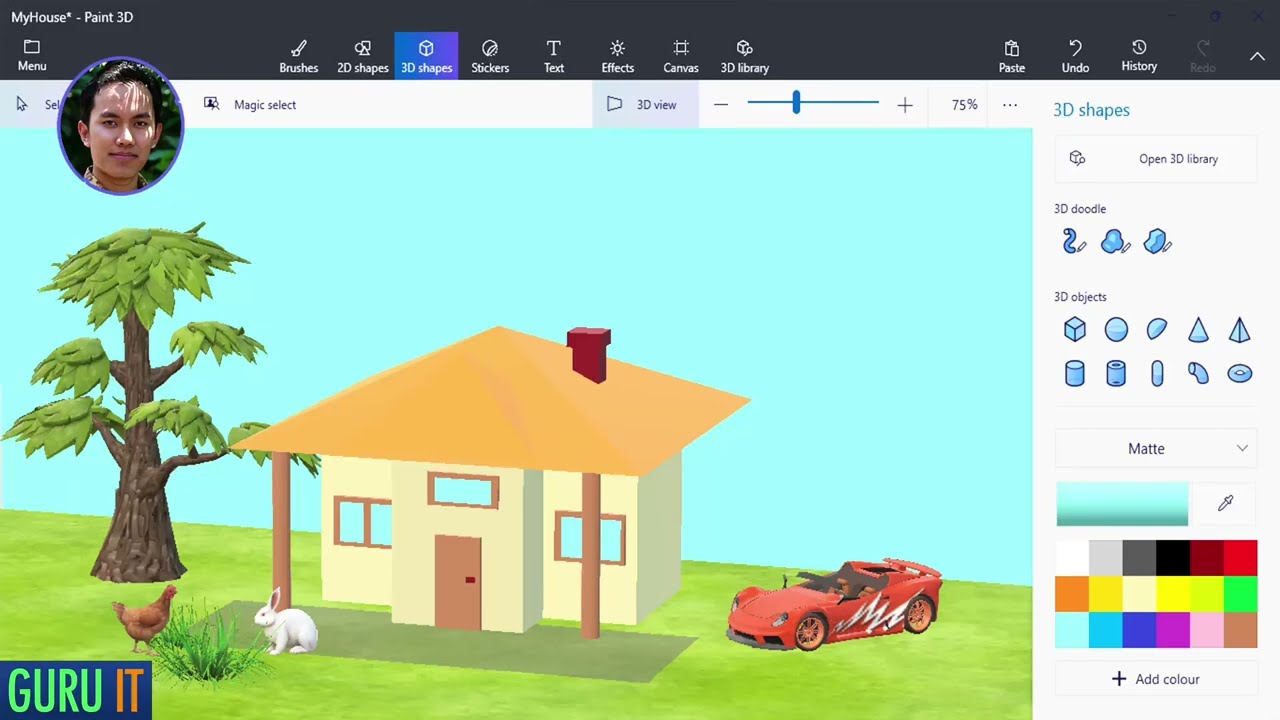Open the 3D library tab
Screen dimensions: 1280x720
click(x=745, y=56)
